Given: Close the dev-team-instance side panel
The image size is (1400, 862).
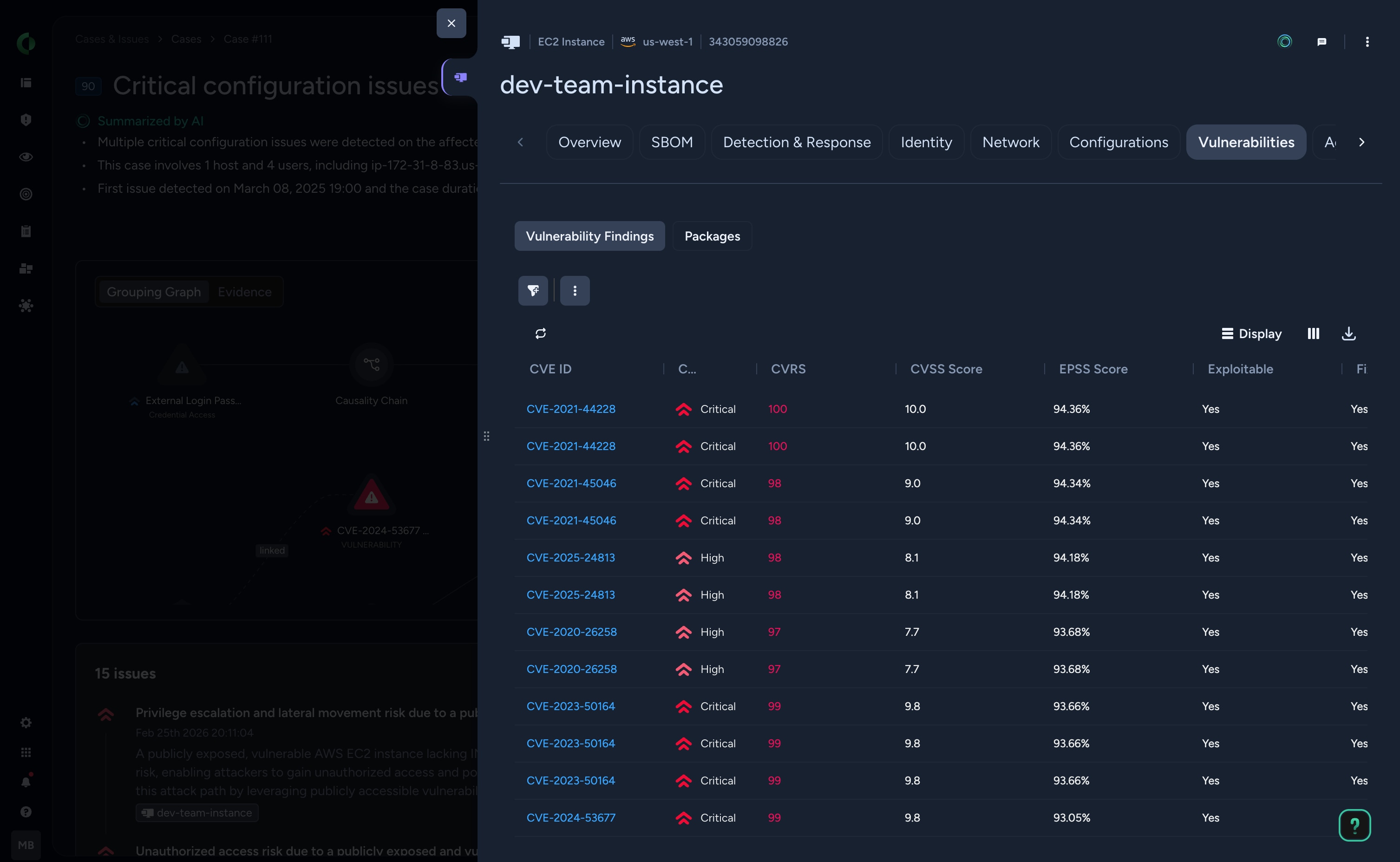Looking at the screenshot, I should pos(451,23).
